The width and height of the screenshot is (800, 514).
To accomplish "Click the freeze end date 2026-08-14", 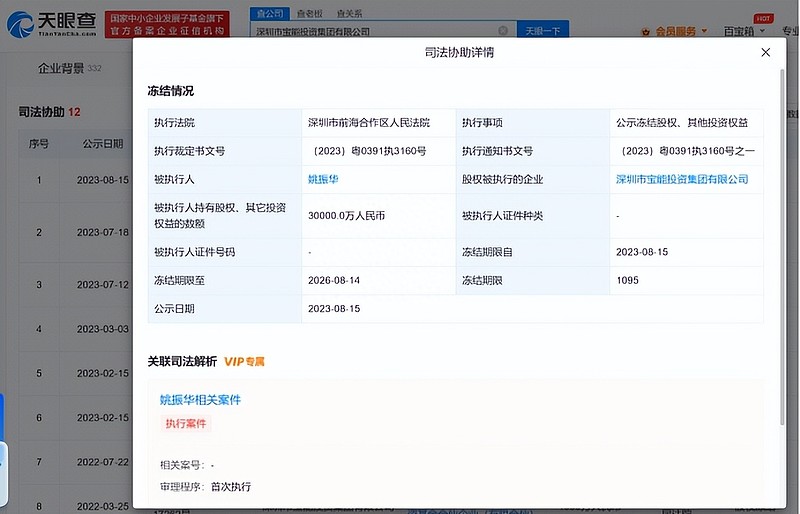I will coord(334,280).
